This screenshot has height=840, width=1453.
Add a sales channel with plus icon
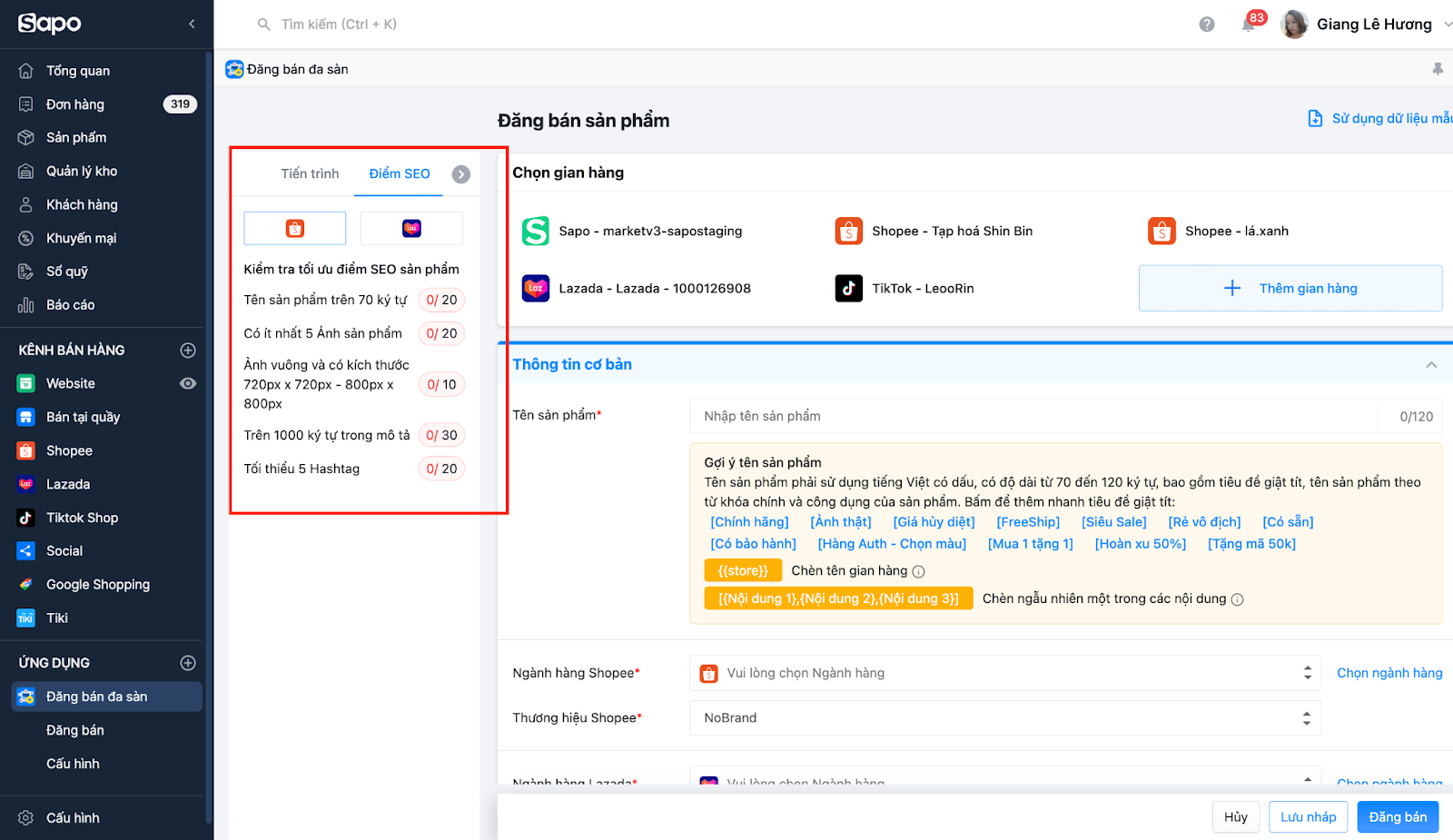click(x=188, y=351)
